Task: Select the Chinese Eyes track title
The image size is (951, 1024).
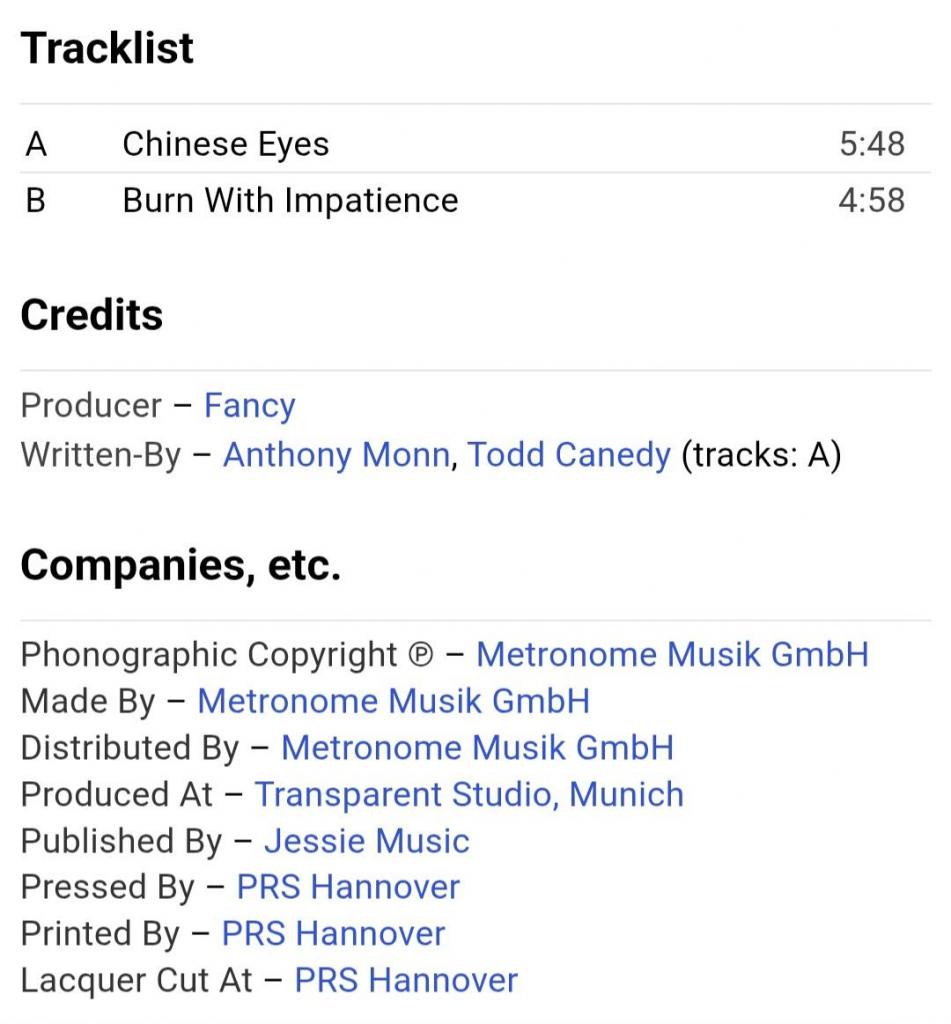Action: tap(225, 144)
